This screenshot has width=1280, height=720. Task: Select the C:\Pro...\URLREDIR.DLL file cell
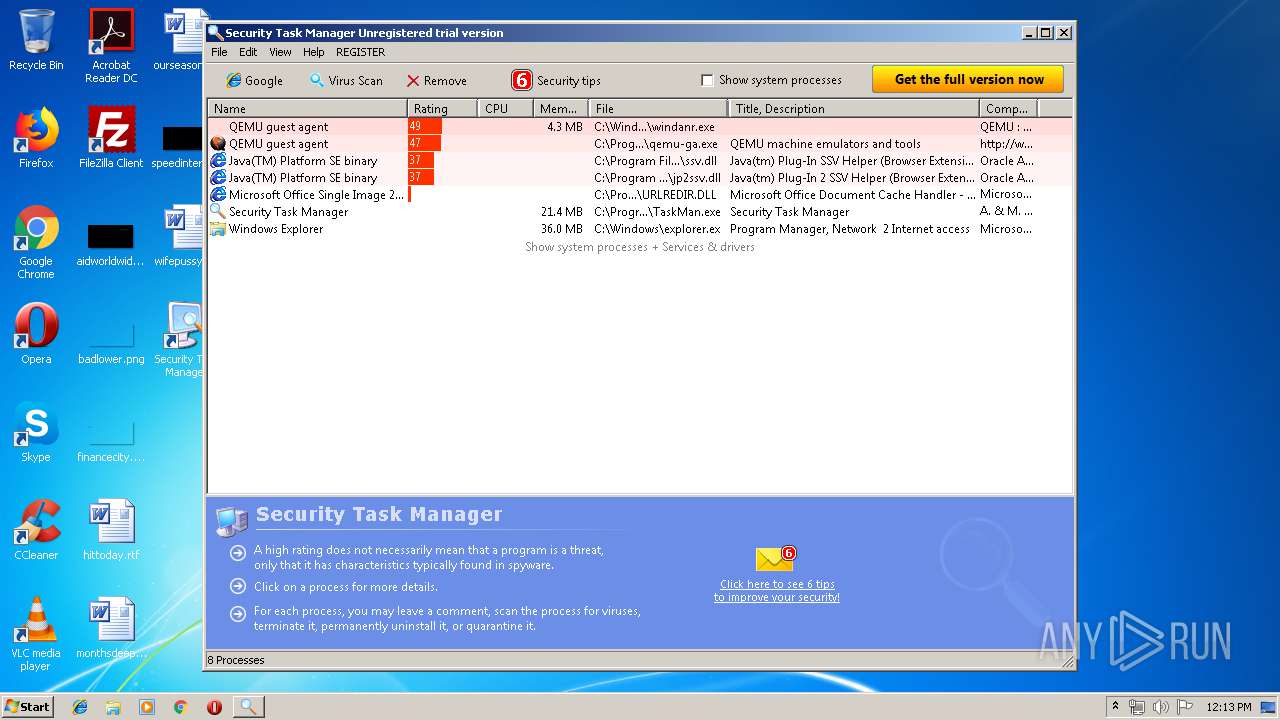pos(655,195)
